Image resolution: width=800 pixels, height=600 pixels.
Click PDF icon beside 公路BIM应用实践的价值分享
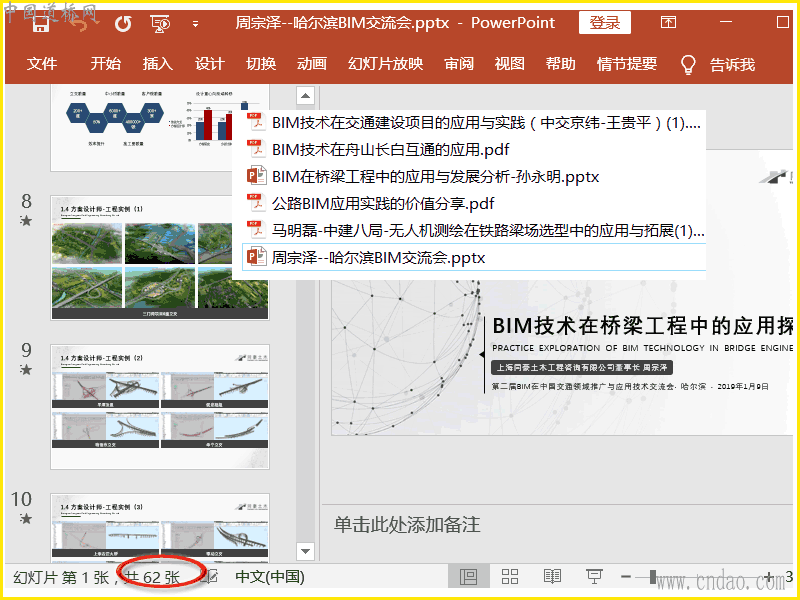(x=256, y=203)
